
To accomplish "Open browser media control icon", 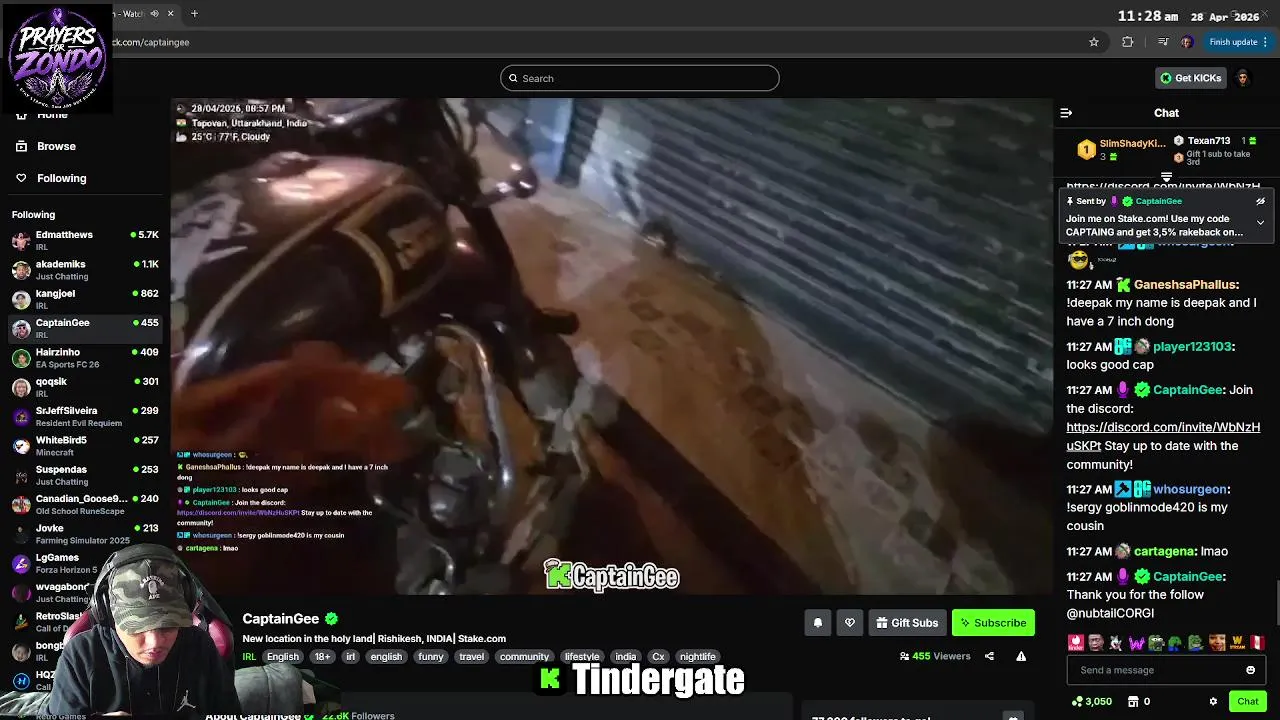I will 1162,42.
